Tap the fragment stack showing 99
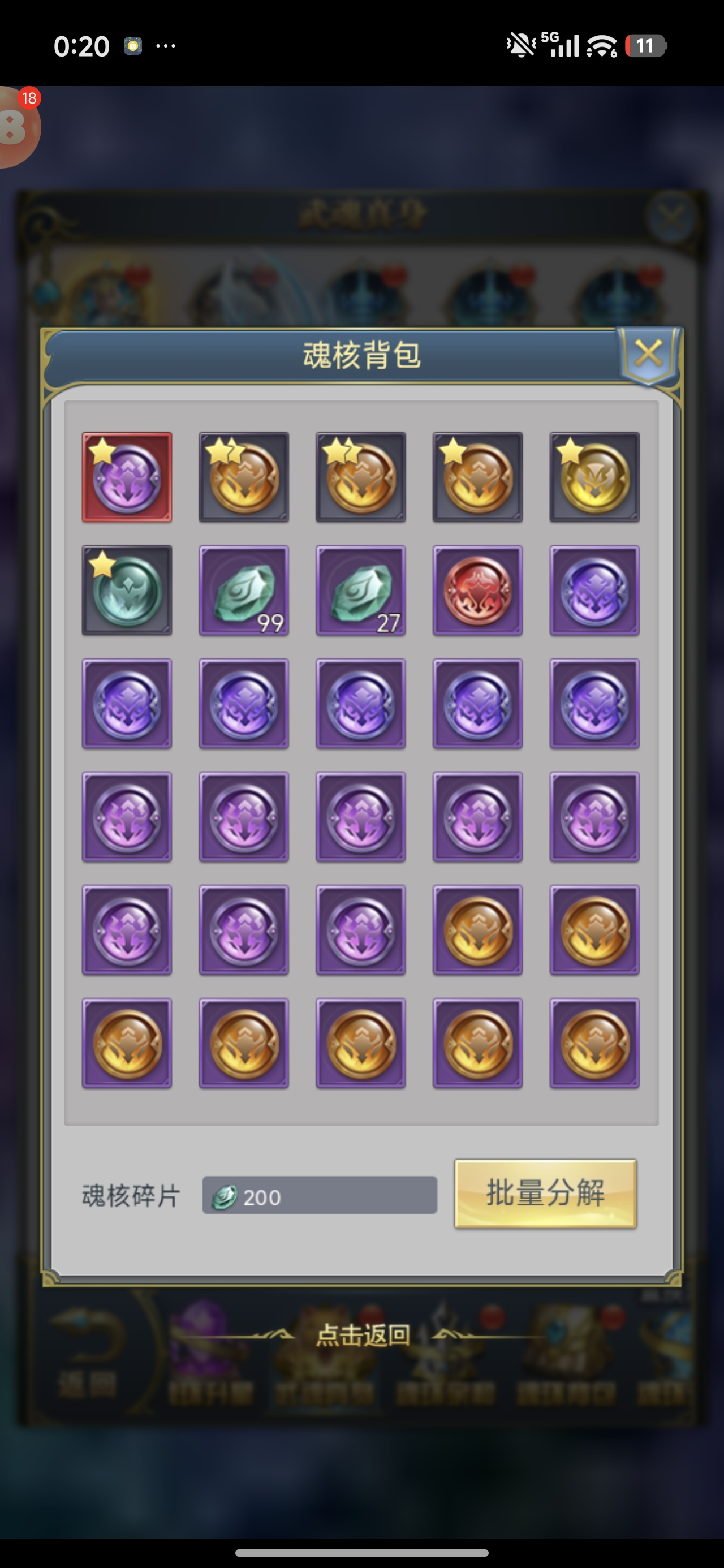The image size is (724, 1568). [x=244, y=591]
